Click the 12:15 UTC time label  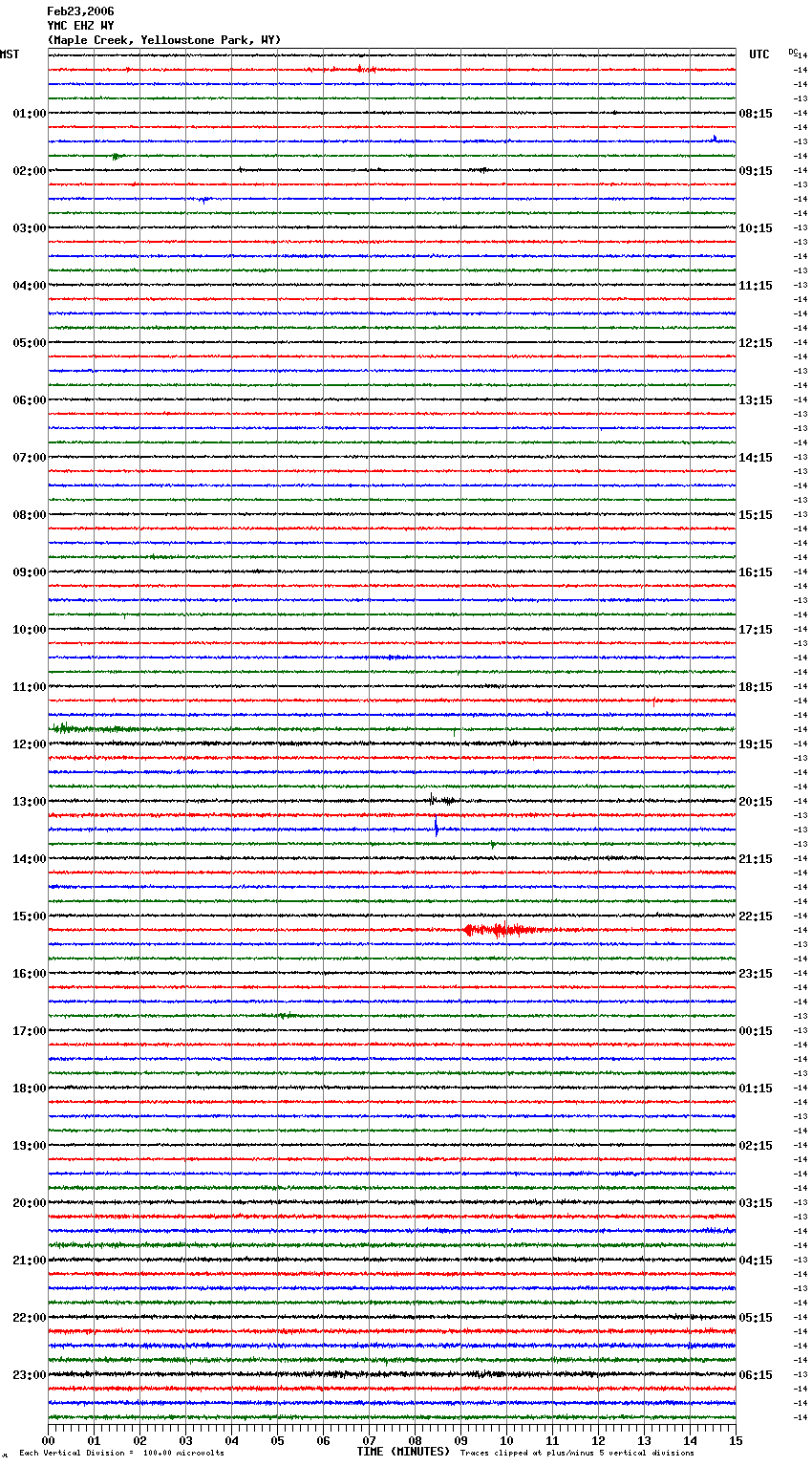[x=756, y=343]
